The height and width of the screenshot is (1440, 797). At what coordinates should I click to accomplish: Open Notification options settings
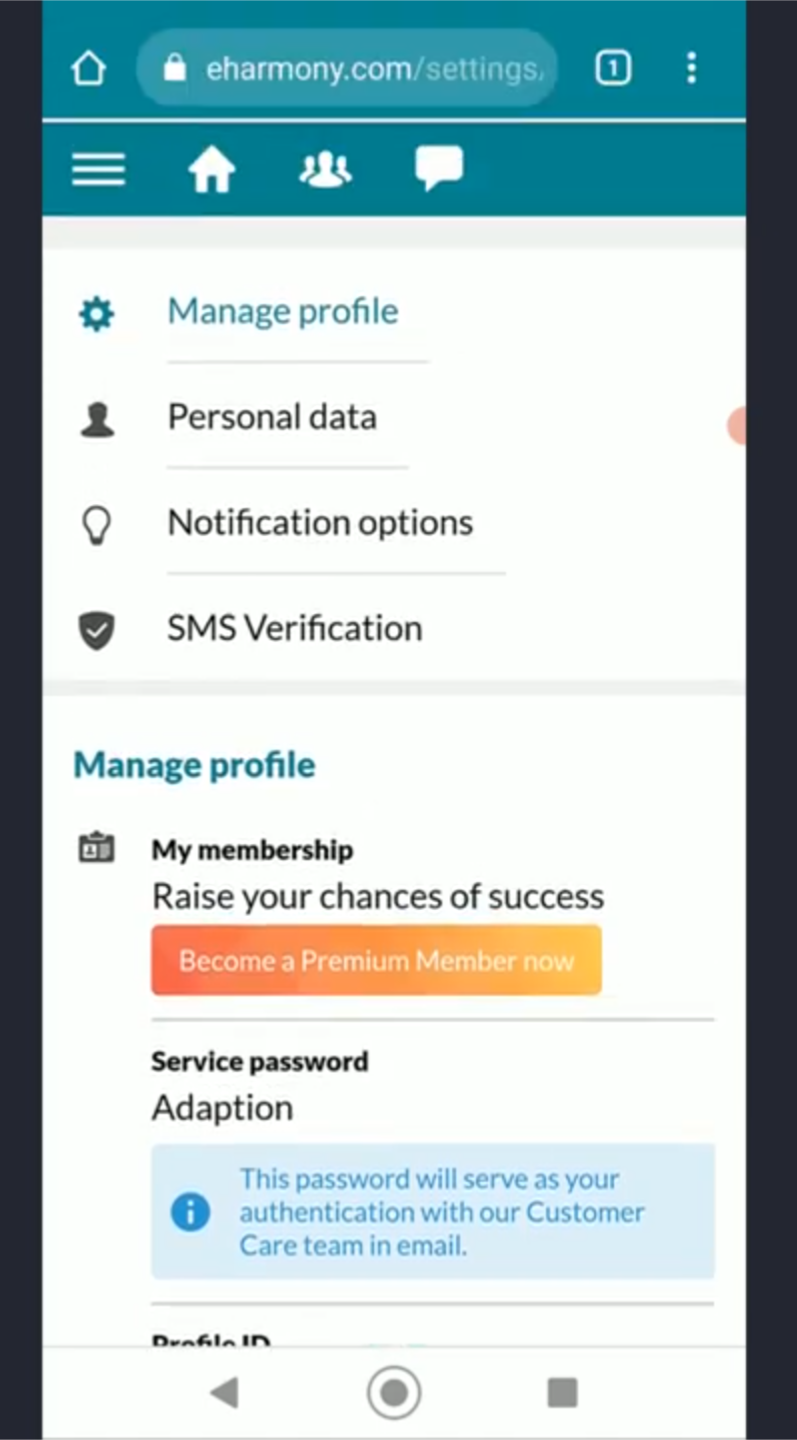[x=320, y=522]
